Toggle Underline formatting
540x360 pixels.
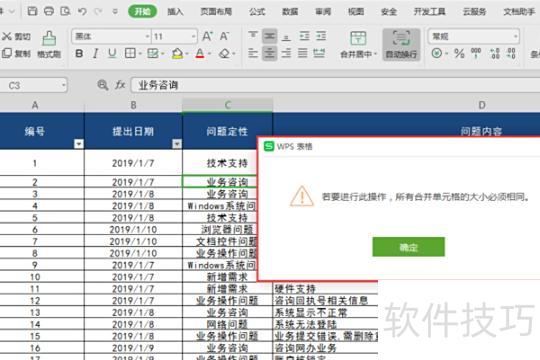[x=112, y=53]
